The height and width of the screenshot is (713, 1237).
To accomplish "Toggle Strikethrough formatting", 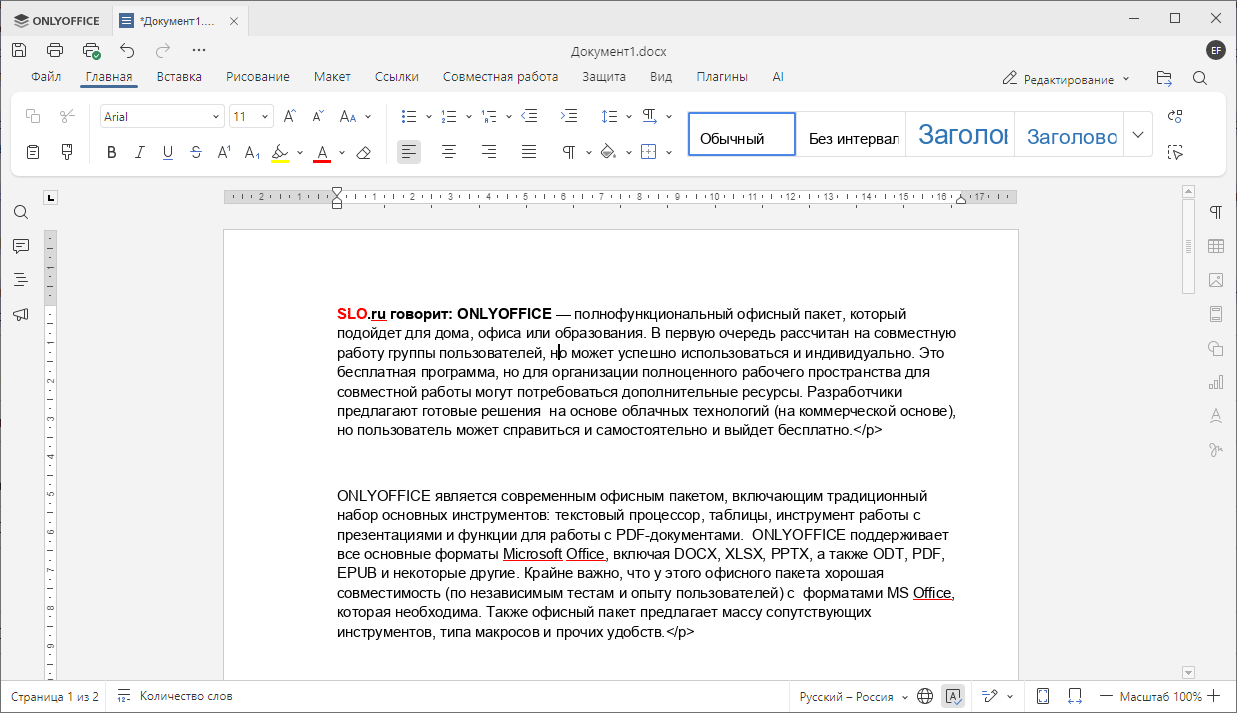I will [195, 152].
